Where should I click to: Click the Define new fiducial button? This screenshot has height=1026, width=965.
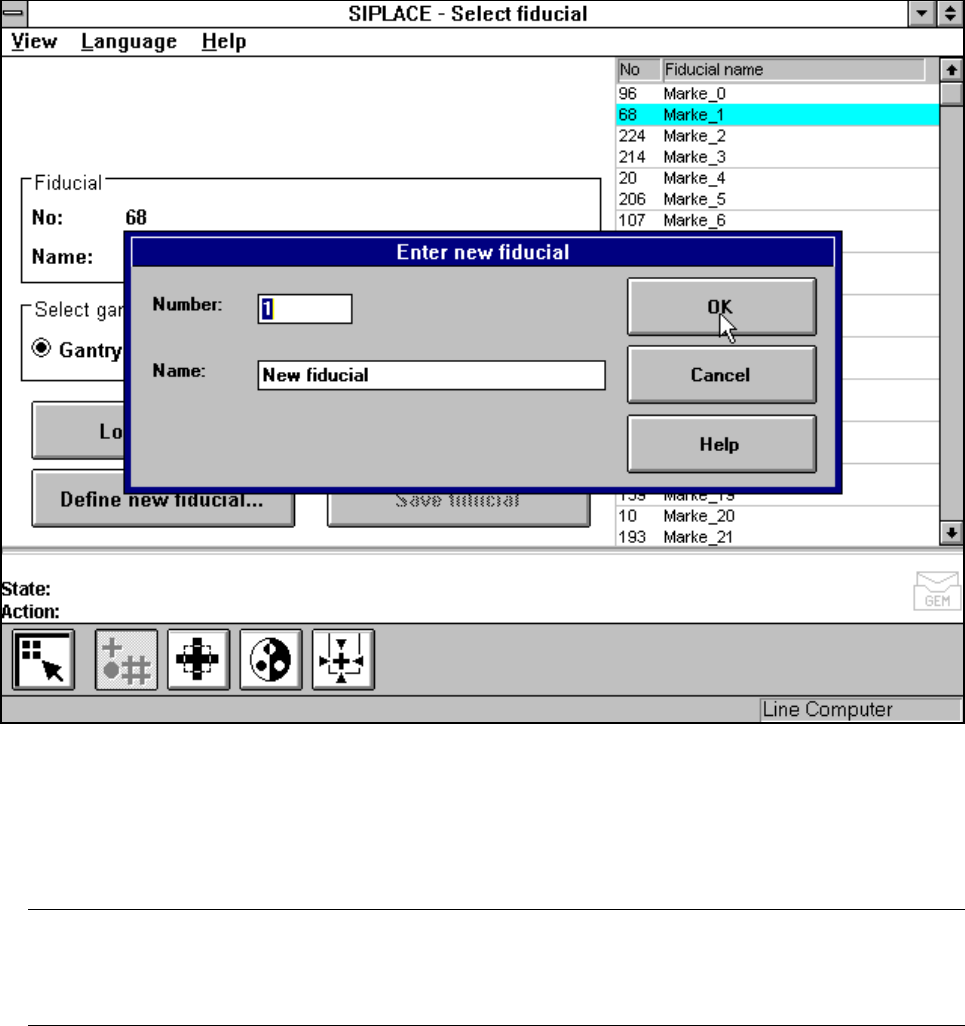163,499
